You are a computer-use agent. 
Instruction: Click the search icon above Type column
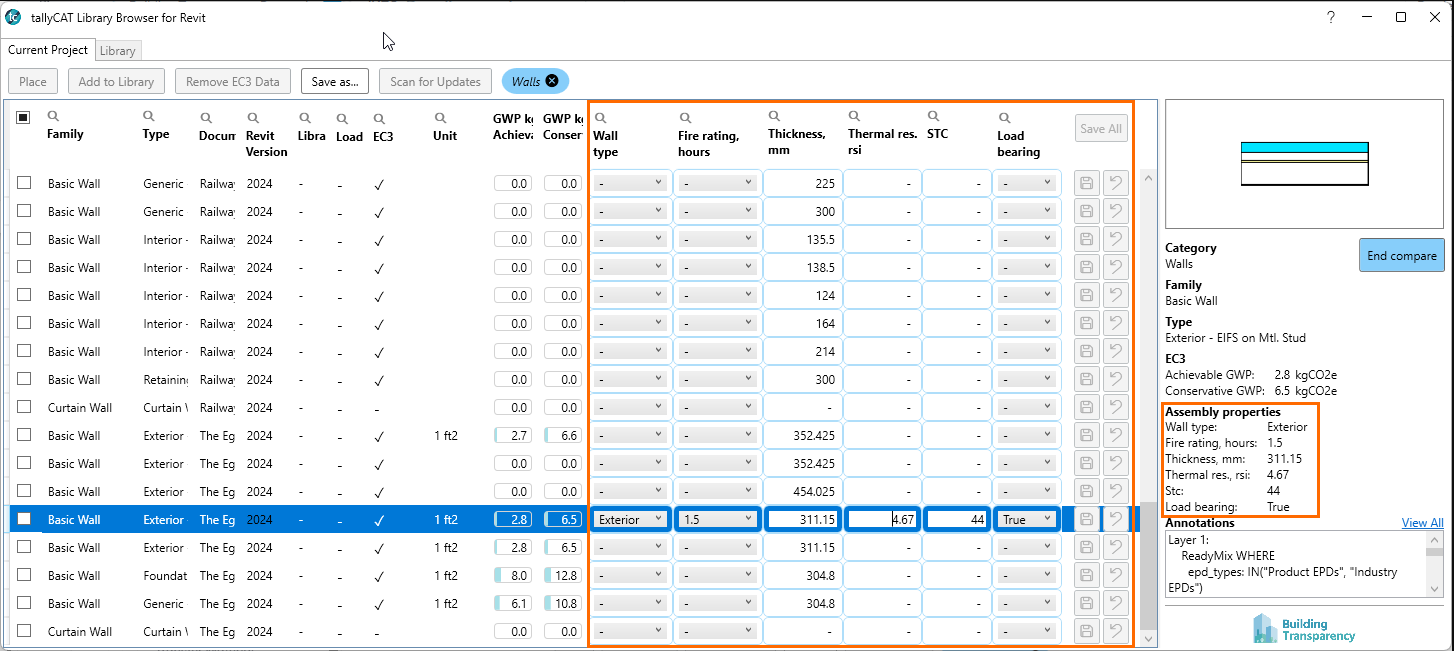click(149, 117)
